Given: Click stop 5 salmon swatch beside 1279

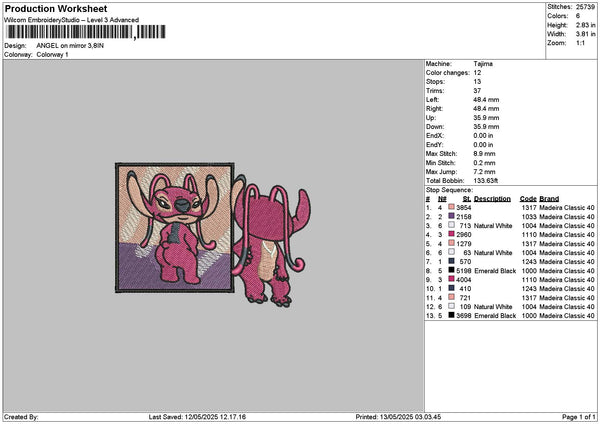Looking at the screenshot, I should tap(452, 243).
